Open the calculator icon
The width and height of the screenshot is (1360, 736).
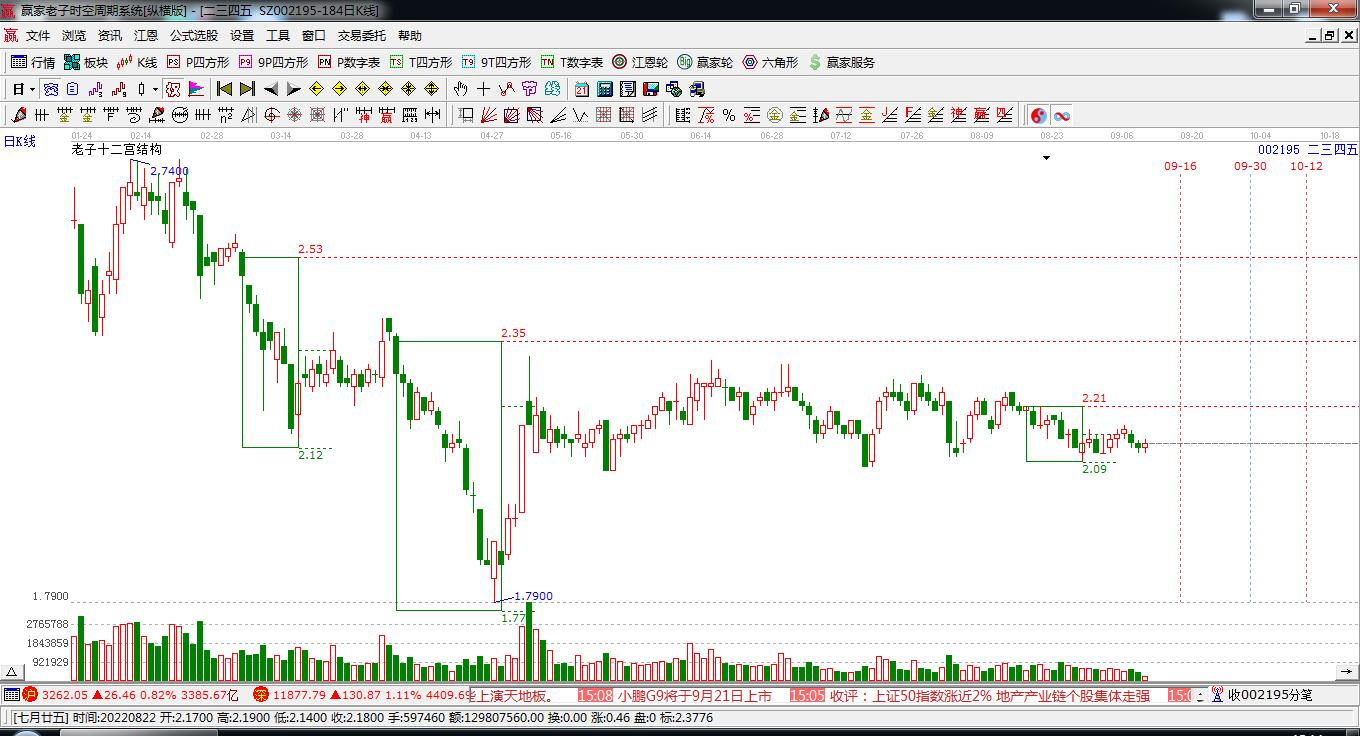[x=604, y=89]
